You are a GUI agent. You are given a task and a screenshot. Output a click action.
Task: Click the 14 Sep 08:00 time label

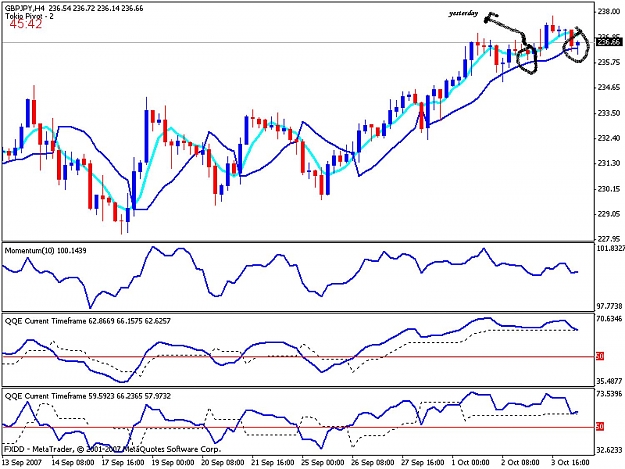pos(73,463)
